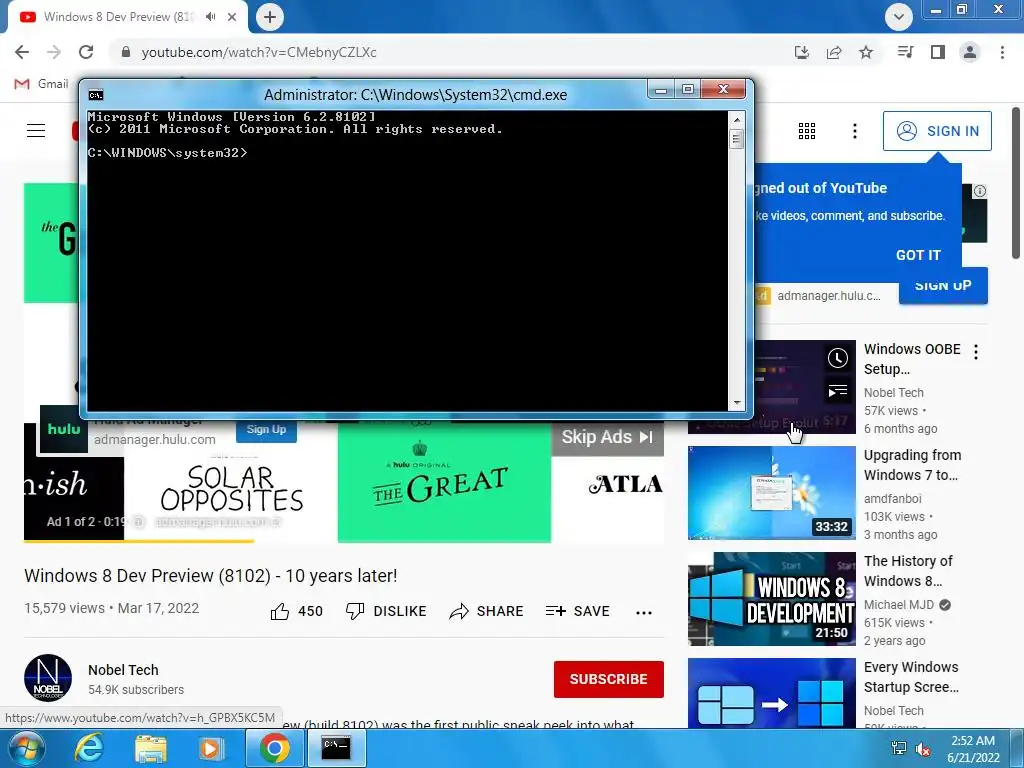Click Add to queue on OOBE thumbnail
The image size is (1024, 768).
click(838, 391)
